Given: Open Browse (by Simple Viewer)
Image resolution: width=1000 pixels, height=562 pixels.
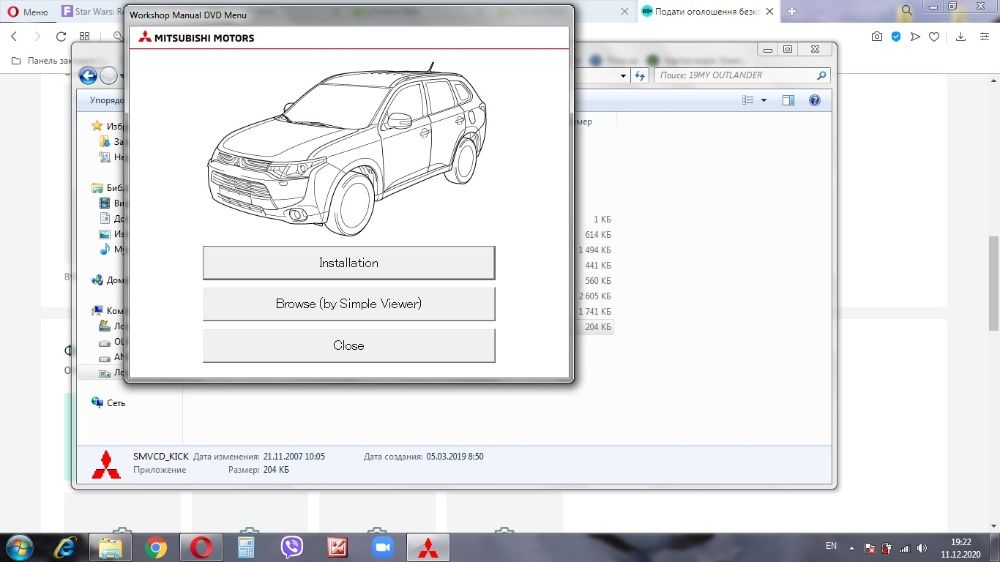Looking at the screenshot, I should [348, 304].
